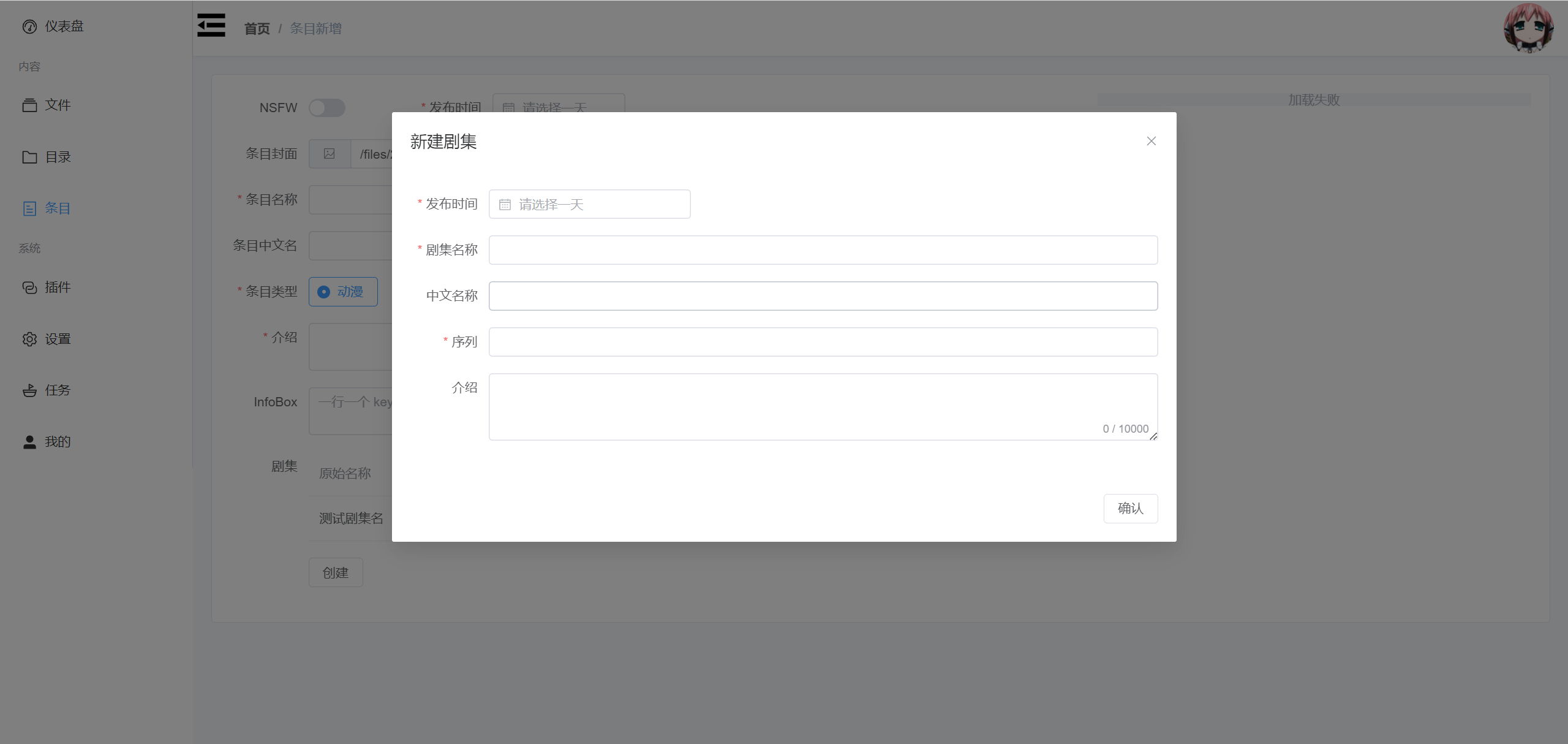Open the 发布时间 date picker in dialog

pos(589,204)
